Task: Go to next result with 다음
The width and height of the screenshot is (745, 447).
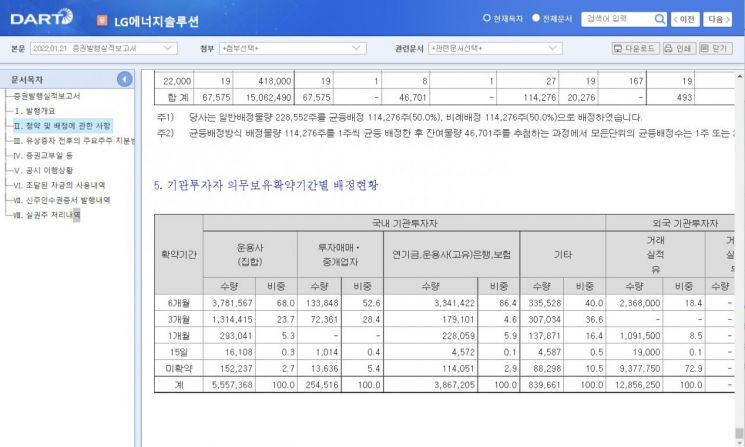Action: pos(717,19)
